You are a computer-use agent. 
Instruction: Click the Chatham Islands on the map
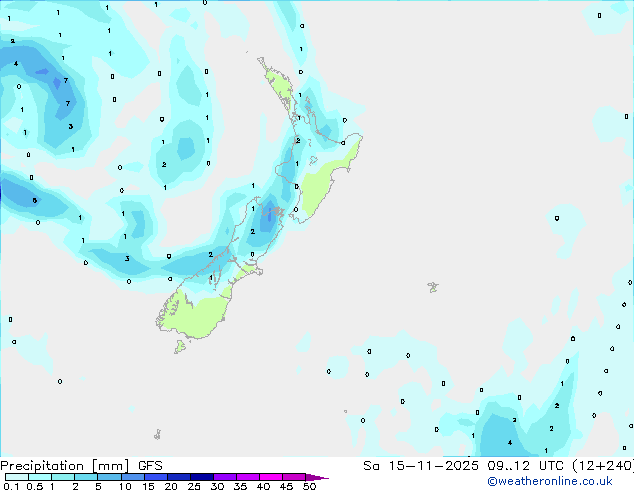point(433,287)
